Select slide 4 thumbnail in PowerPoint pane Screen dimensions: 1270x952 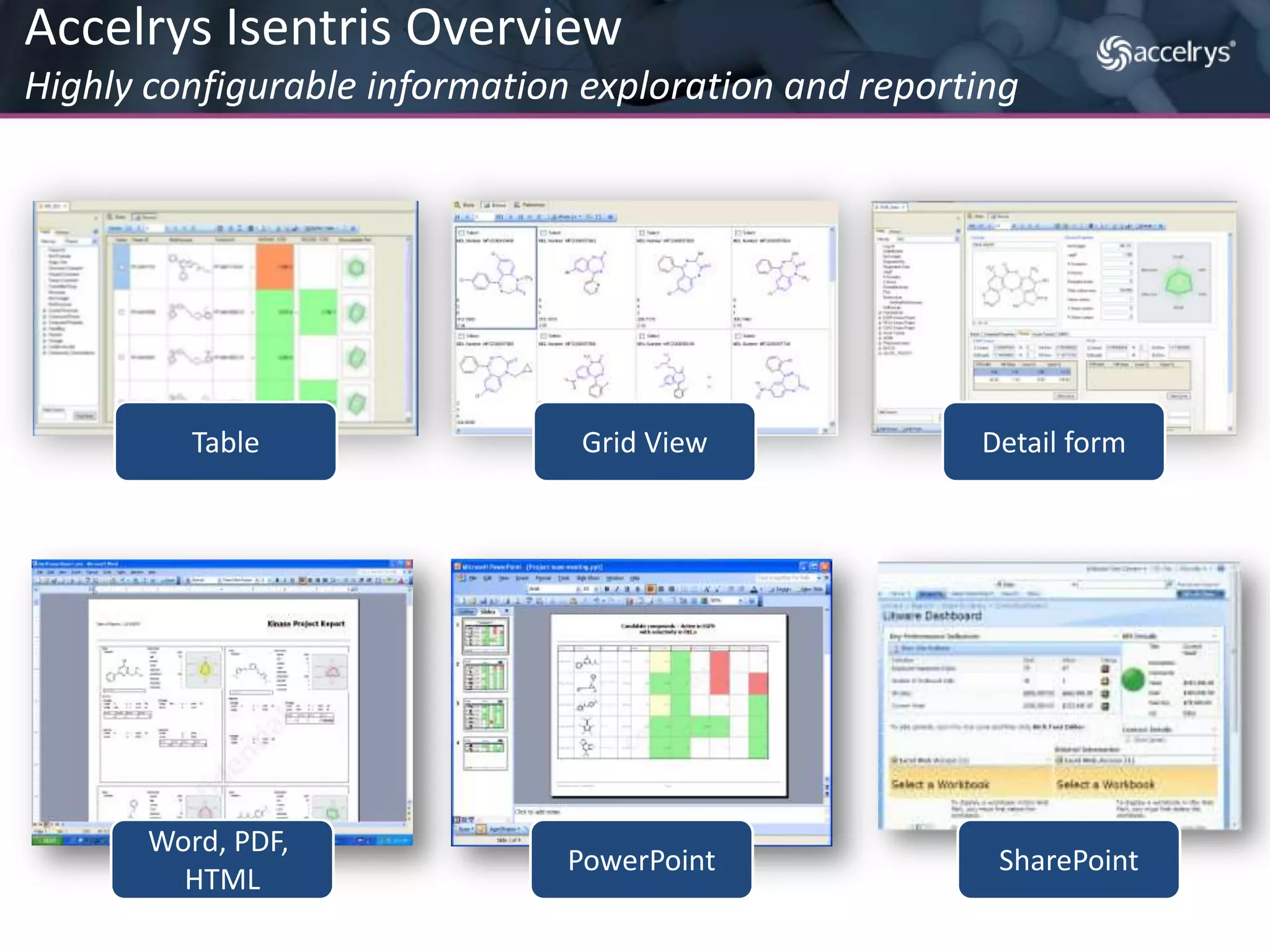(x=485, y=752)
